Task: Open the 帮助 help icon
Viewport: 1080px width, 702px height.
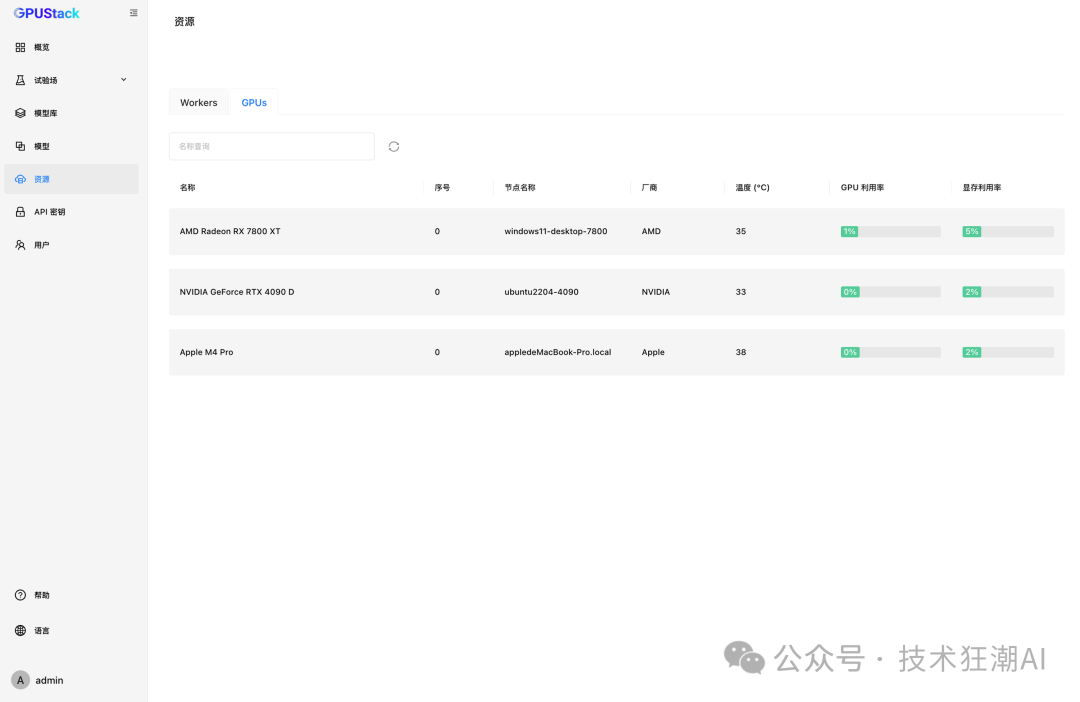Action: (x=20, y=595)
